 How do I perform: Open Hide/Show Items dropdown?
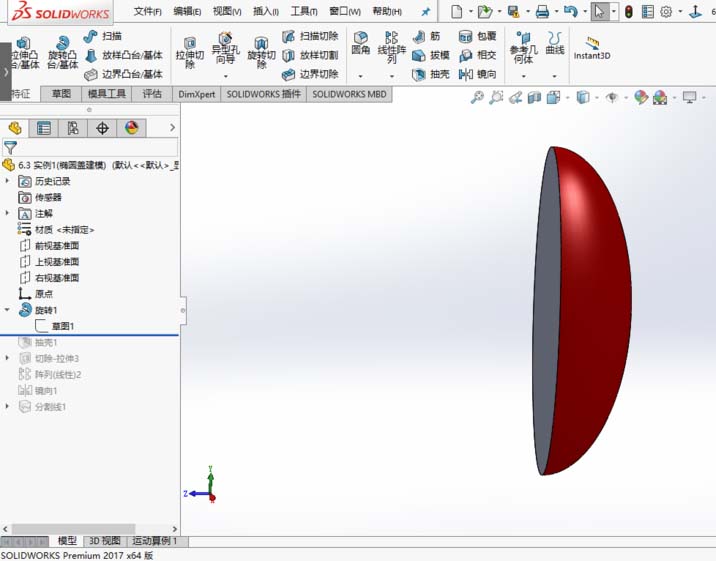626,98
